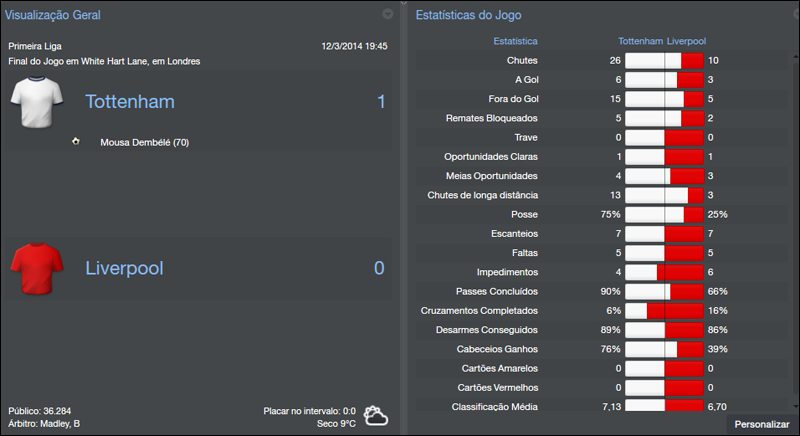This screenshot has height=436, width=800.
Task: Select goalscorer Mousa Dembélé (70)
Action: point(144,143)
